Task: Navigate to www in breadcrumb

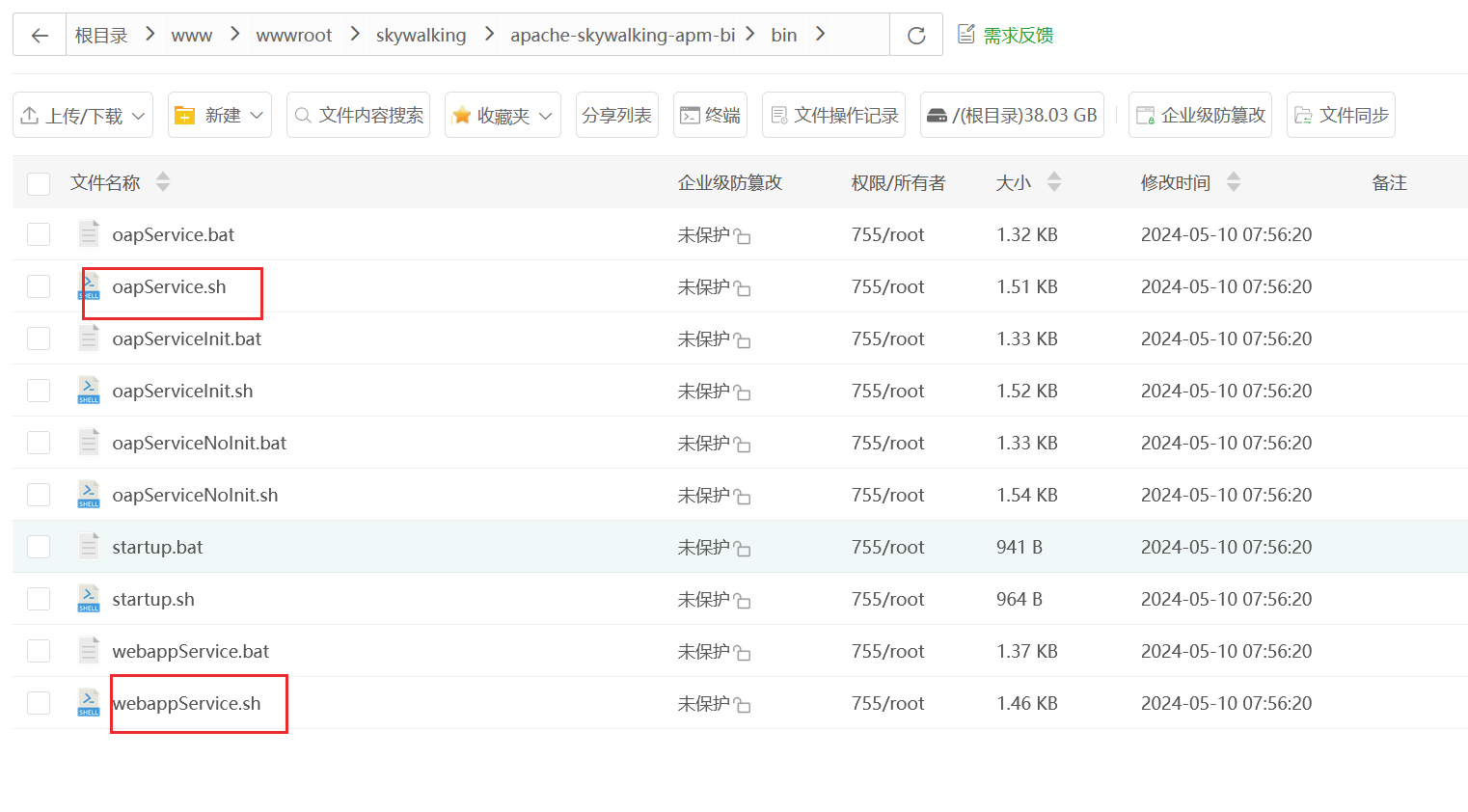Action: [x=191, y=35]
